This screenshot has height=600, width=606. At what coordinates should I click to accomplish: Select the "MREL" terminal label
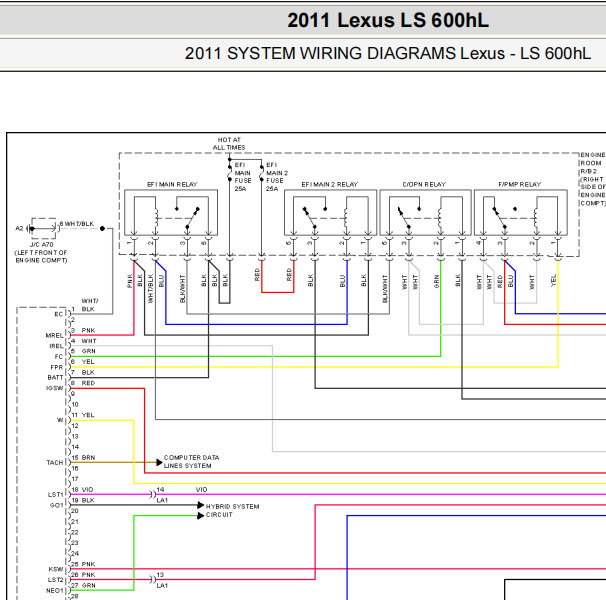(x=54, y=336)
